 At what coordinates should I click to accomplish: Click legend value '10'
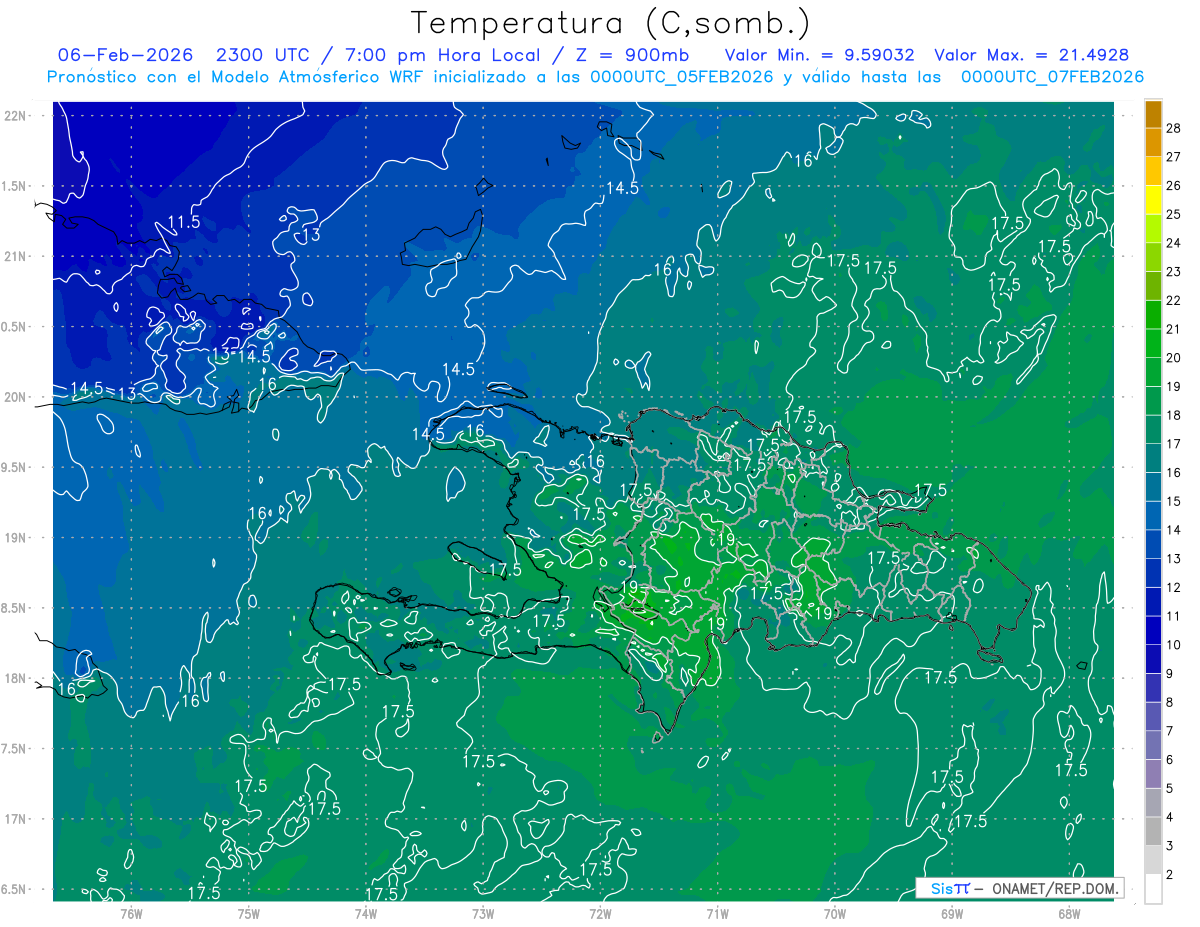coord(1174,645)
